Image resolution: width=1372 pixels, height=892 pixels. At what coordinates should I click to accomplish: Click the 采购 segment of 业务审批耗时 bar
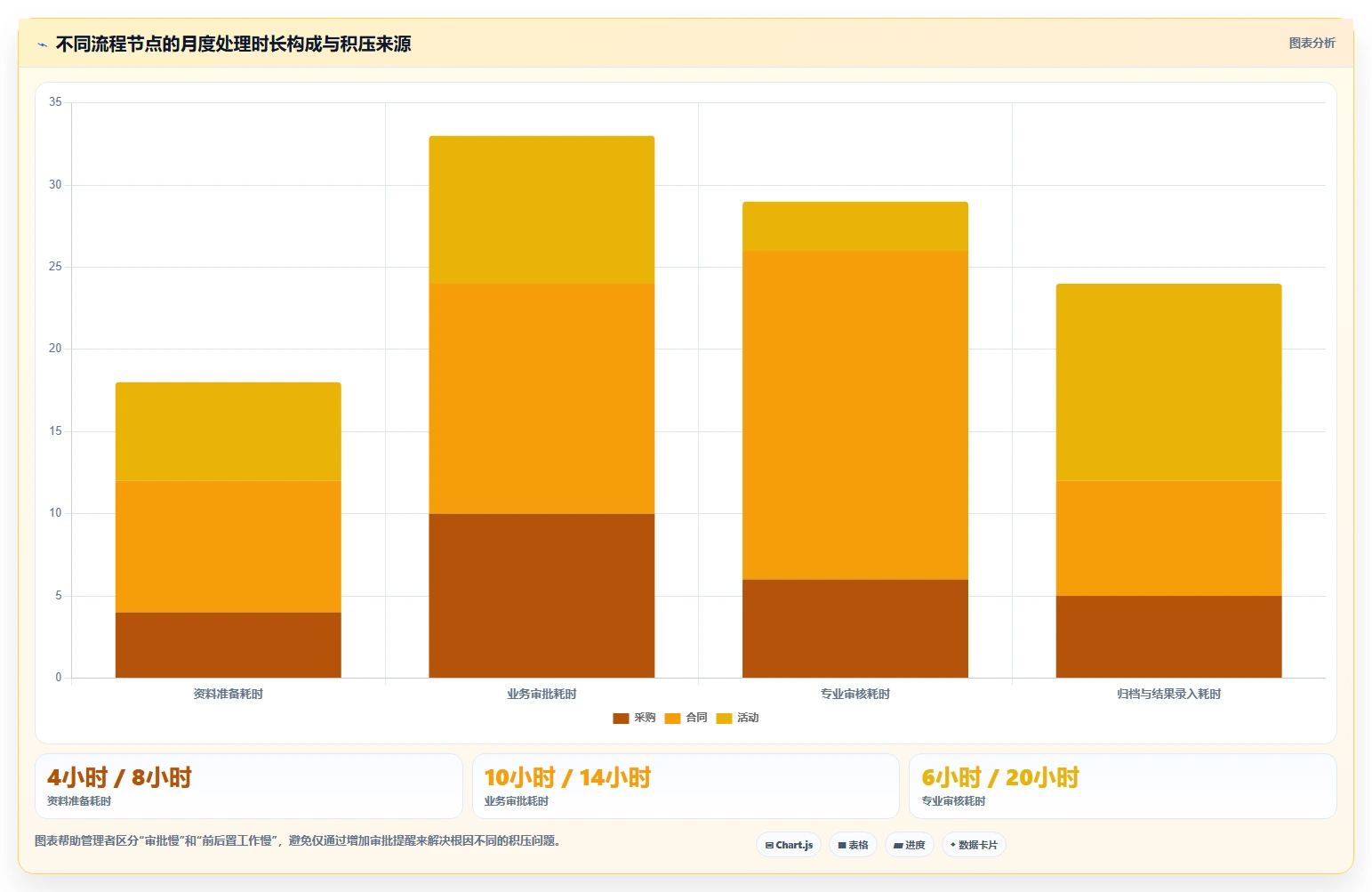pos(542,596)
